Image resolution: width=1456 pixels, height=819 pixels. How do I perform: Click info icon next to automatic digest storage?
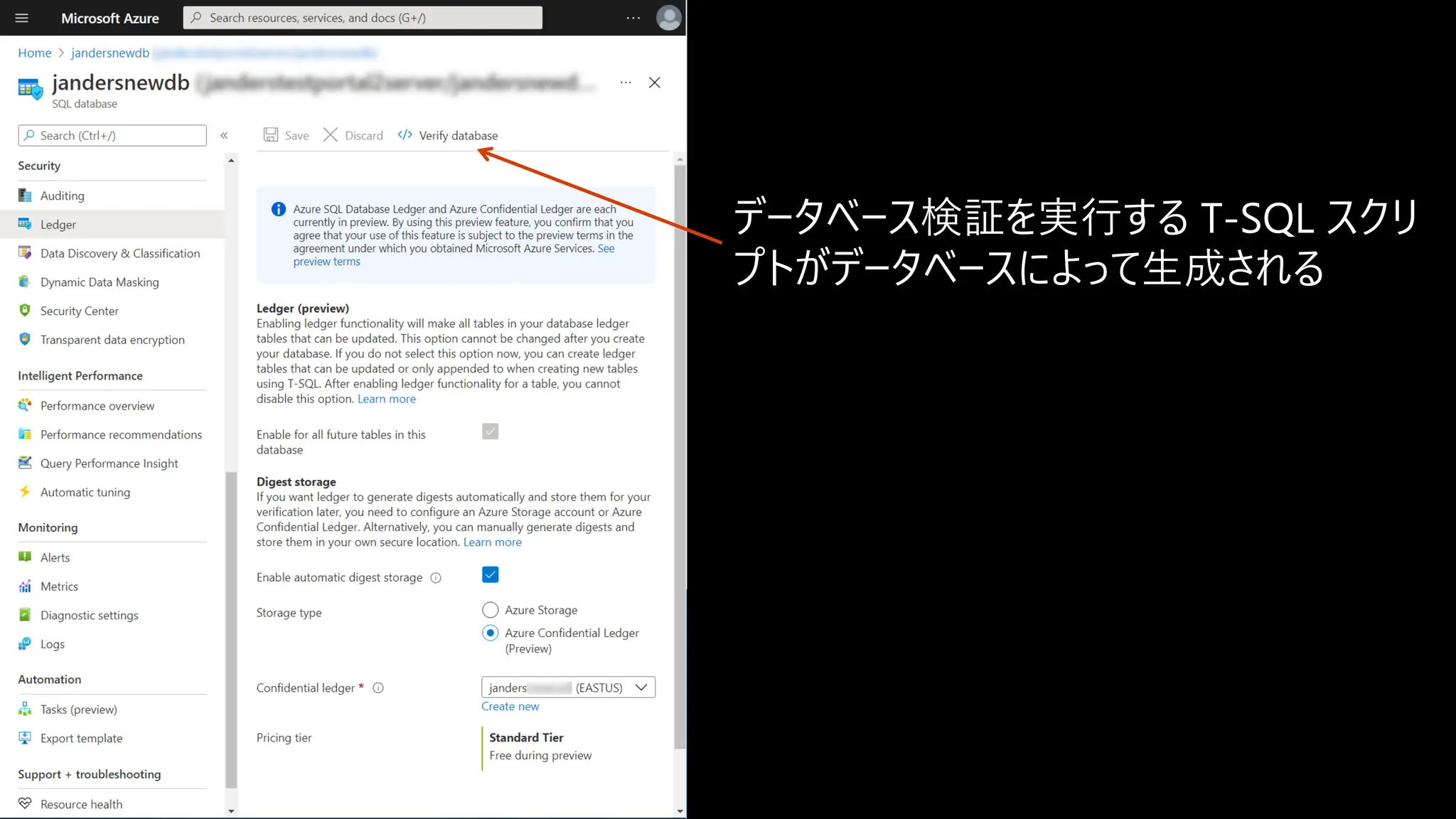(436, 578)
